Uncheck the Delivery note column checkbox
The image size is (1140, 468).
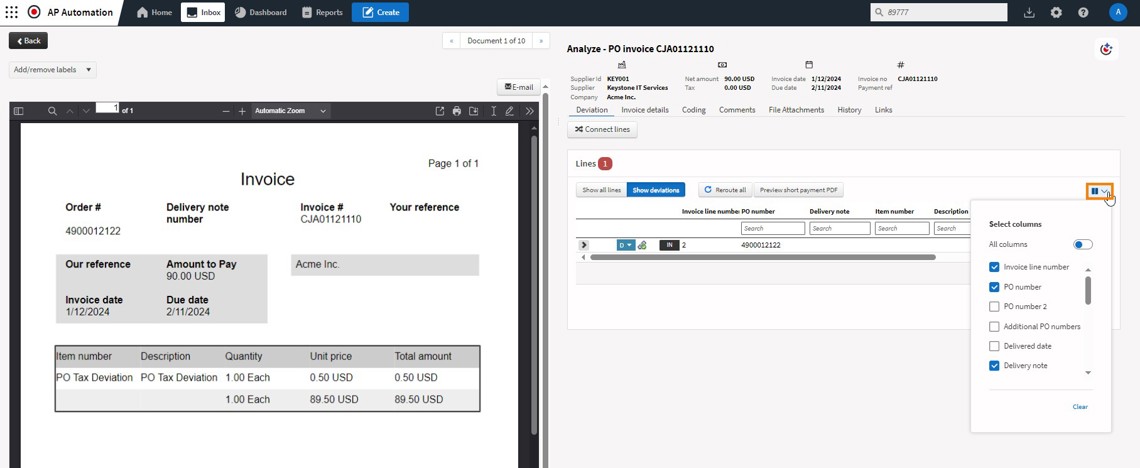click(994, 366)
